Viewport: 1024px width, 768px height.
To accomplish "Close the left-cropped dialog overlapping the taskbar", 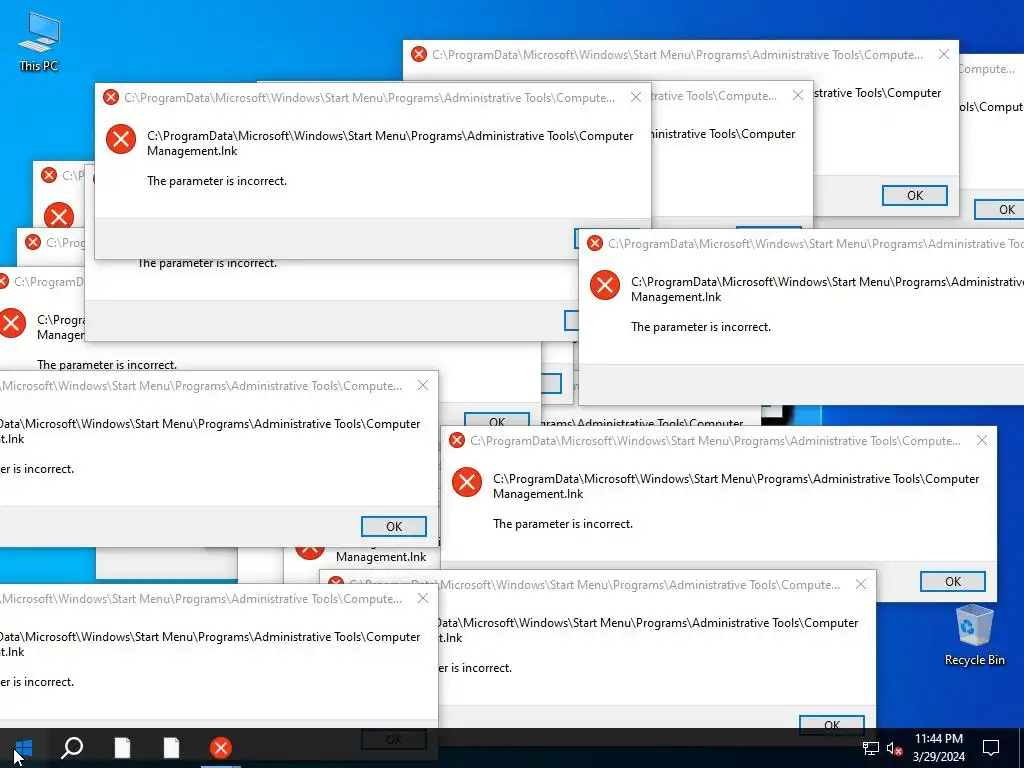I will pos(423,598).
